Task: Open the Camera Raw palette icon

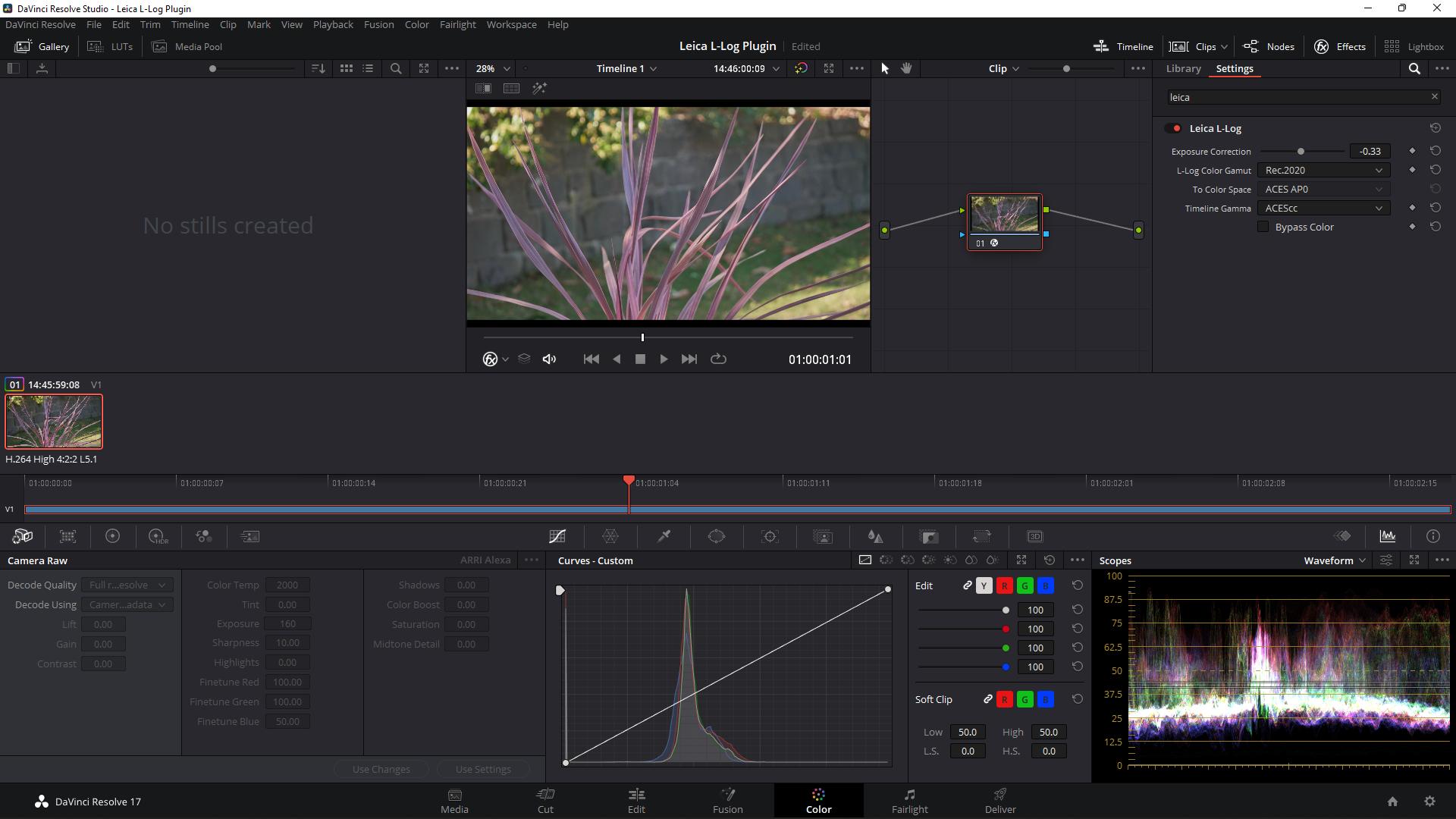Action: [x=23, y=536]
